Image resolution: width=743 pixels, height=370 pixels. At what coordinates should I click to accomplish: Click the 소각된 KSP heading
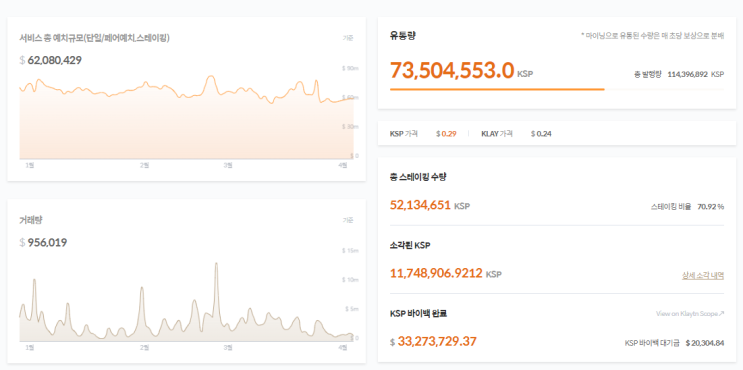410,245
